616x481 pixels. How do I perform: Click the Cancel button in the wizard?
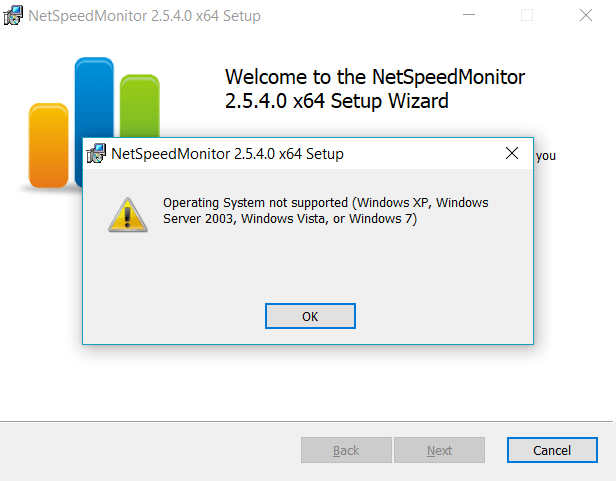[552, 450]
